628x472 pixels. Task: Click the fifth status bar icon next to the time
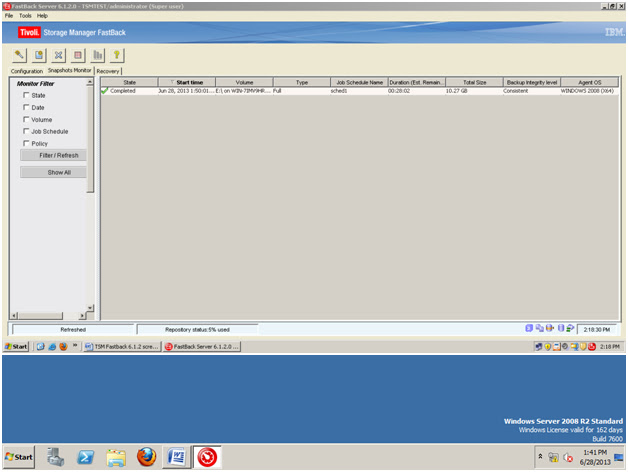tap(570, 328)
